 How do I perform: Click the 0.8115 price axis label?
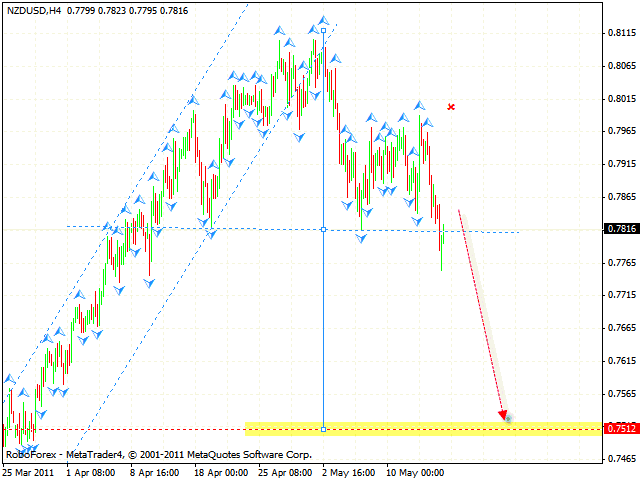(x=620, y=33)
